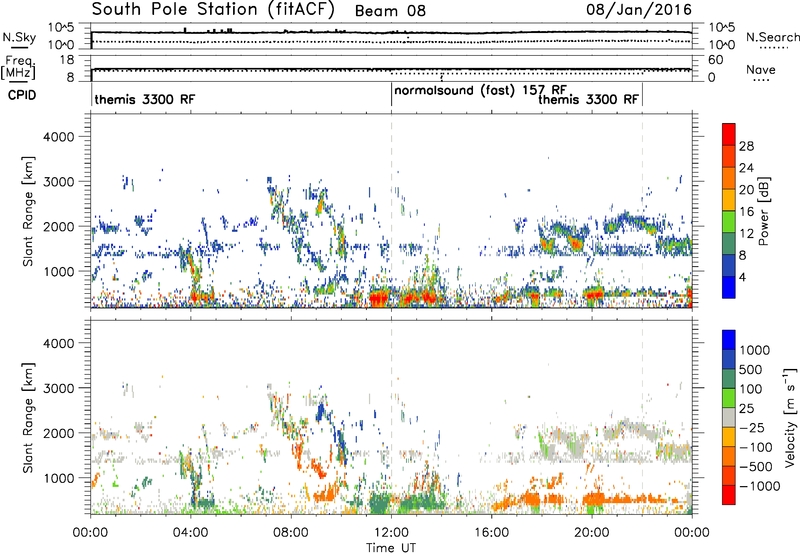Click the "08:00" time tick label
800x554 pixels.
(291, 533)
